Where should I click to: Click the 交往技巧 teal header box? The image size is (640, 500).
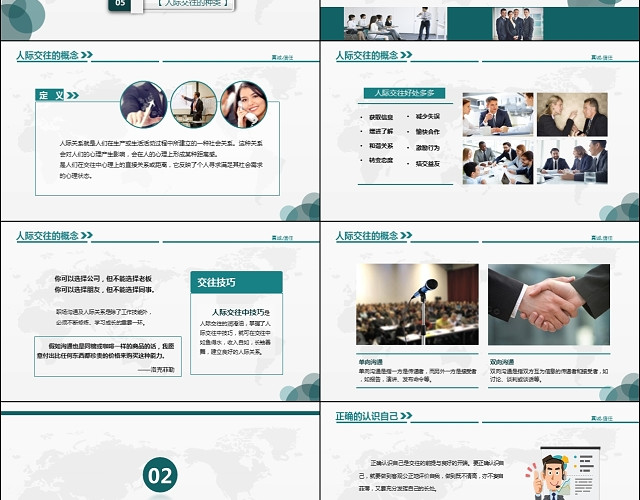(236, 282)
